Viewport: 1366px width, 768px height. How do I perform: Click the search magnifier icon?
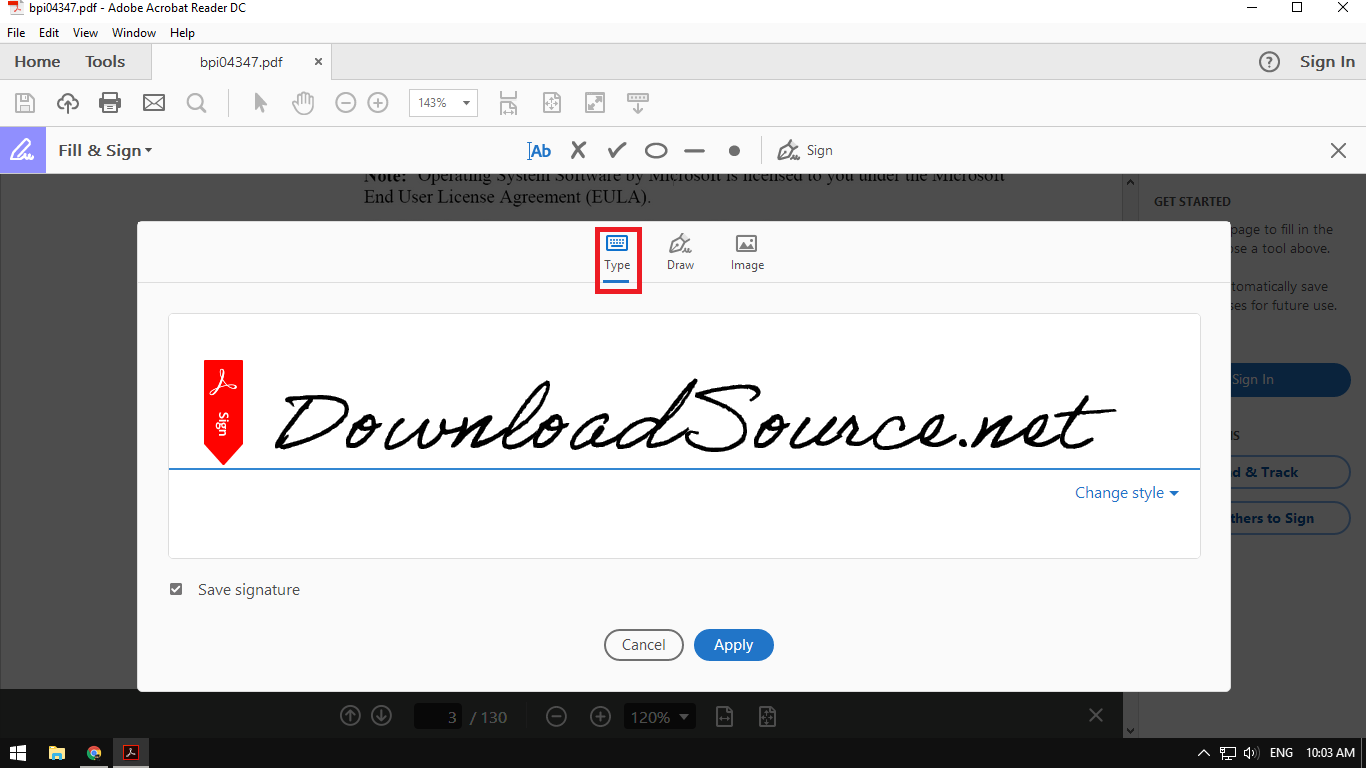(196, 102)
